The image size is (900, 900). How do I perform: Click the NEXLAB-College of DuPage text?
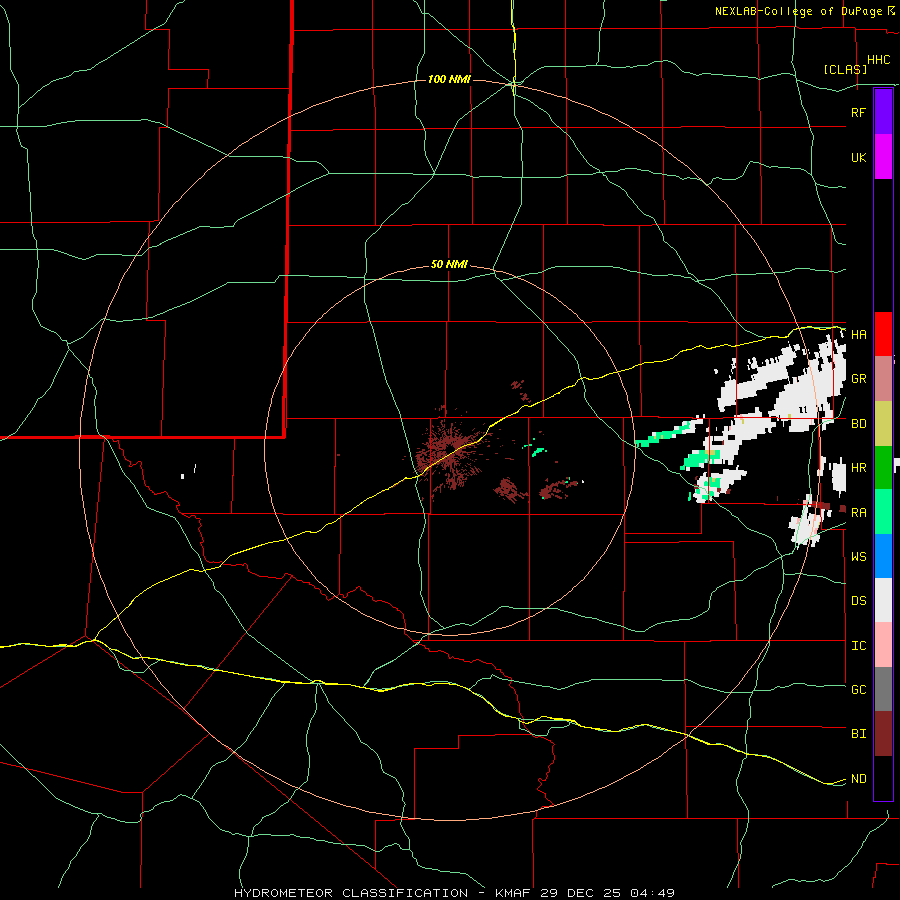pos(798,11)
